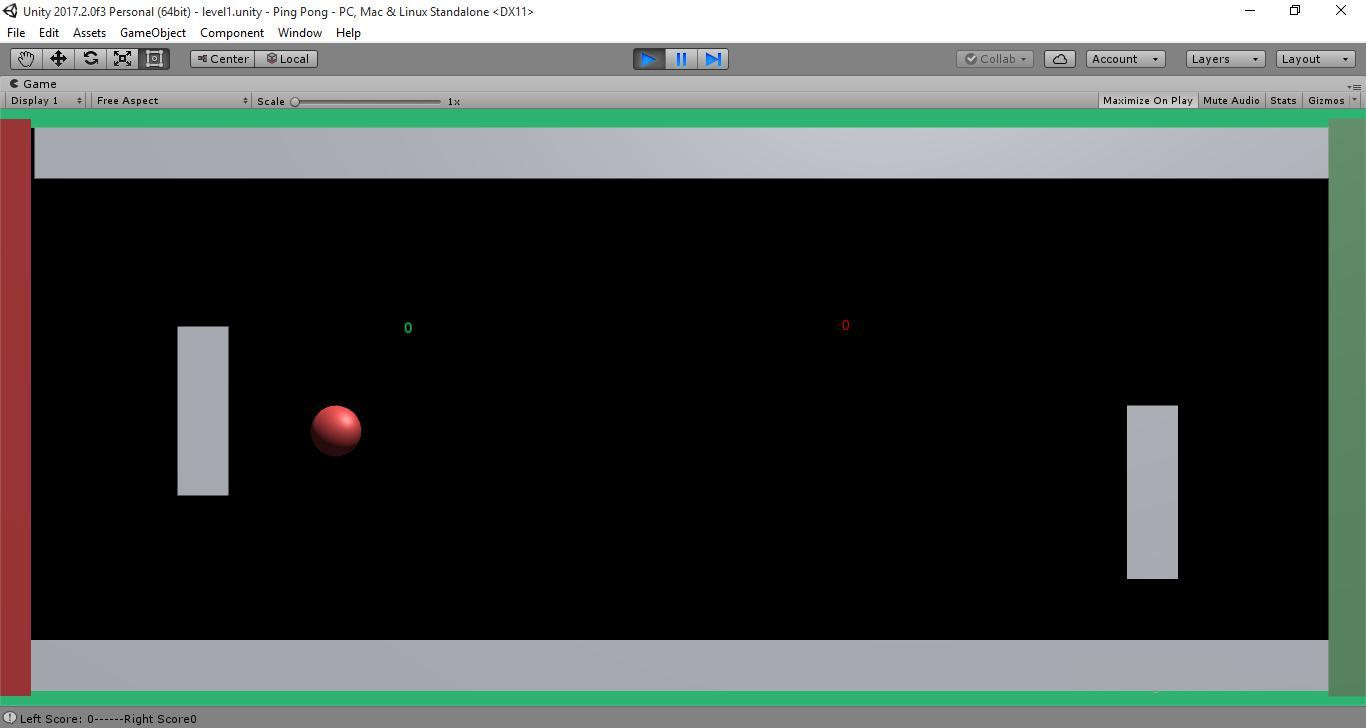Open the Window menu
This screenshot has height=728, width=1366.
coord(300,33)
